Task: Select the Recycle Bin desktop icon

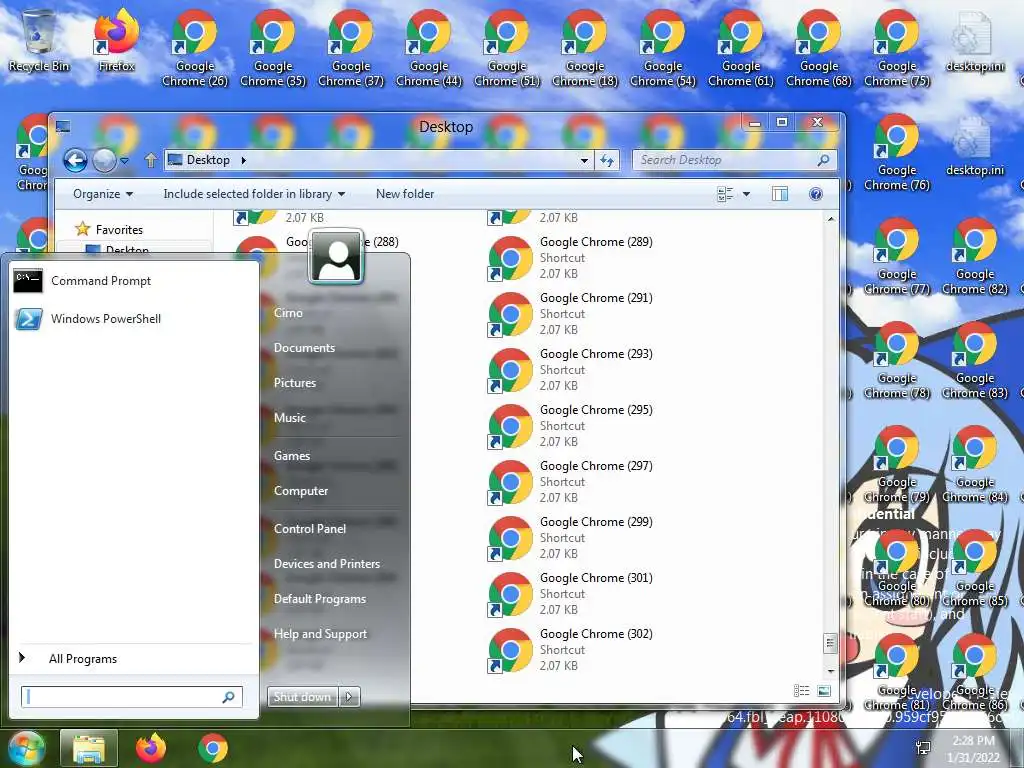Action: (x=39, y=40)
